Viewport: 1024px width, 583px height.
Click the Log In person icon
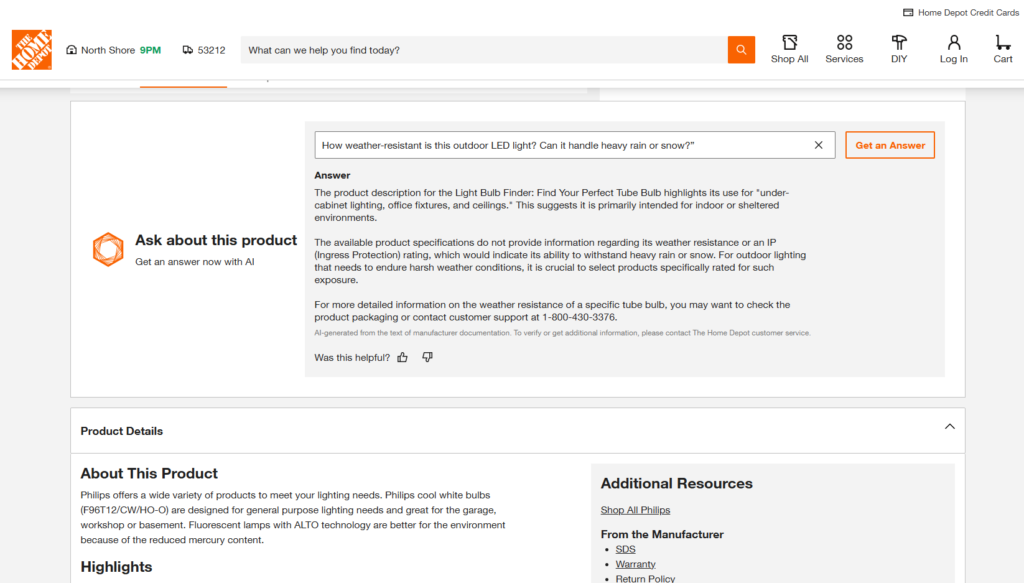[x=953, y=43]
